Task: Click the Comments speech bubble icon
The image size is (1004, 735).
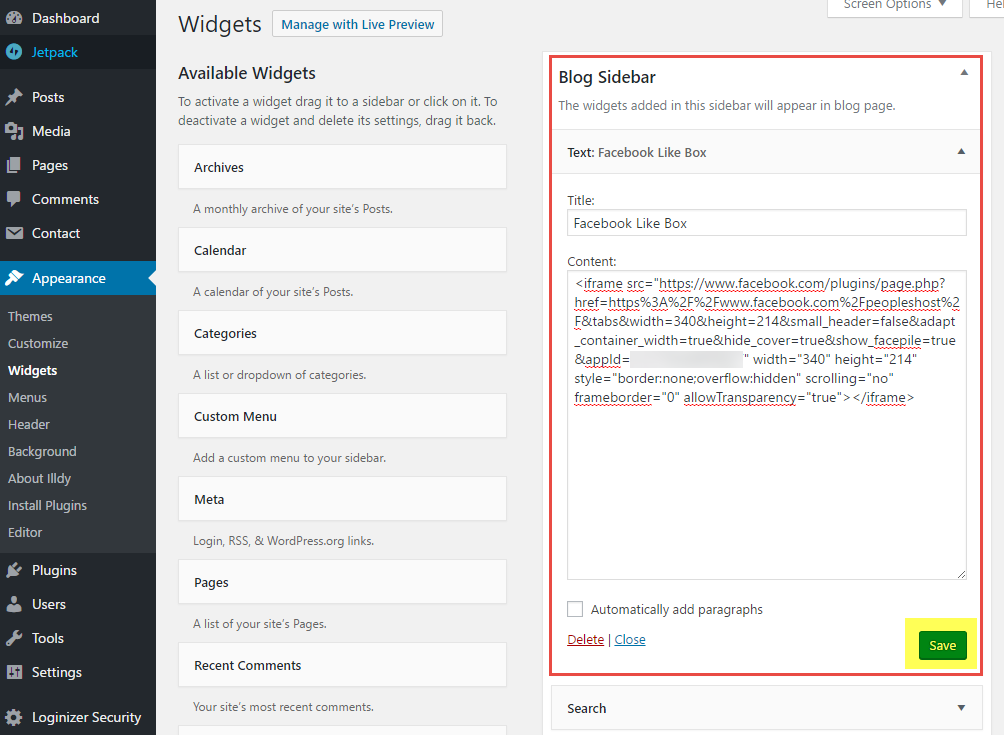Action: pos(14,199)
